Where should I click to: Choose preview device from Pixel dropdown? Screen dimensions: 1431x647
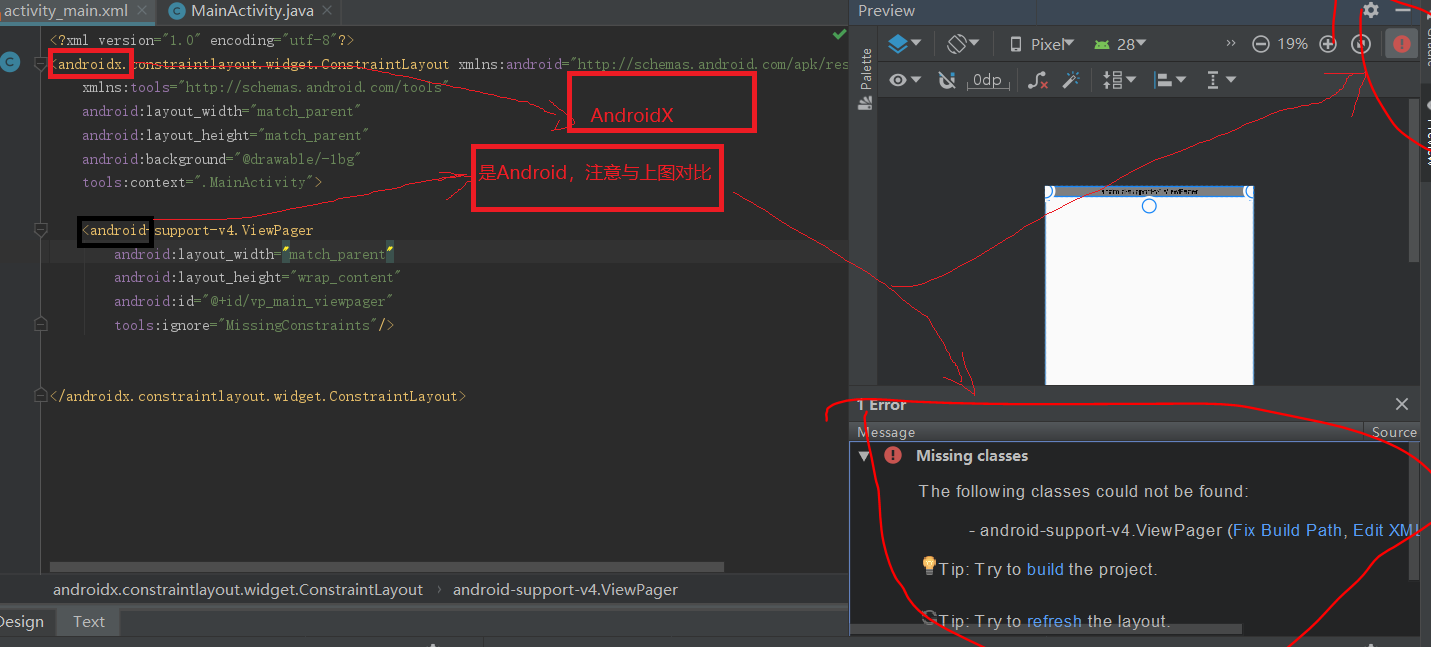tap(1042, 44)
